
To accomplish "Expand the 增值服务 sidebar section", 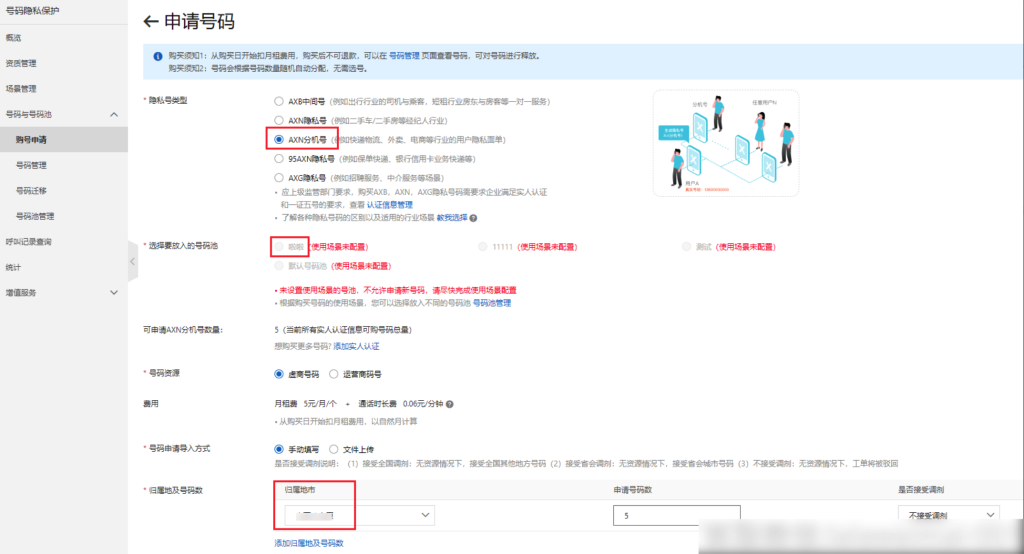I will pyautogui.click(x=114, y=292).
